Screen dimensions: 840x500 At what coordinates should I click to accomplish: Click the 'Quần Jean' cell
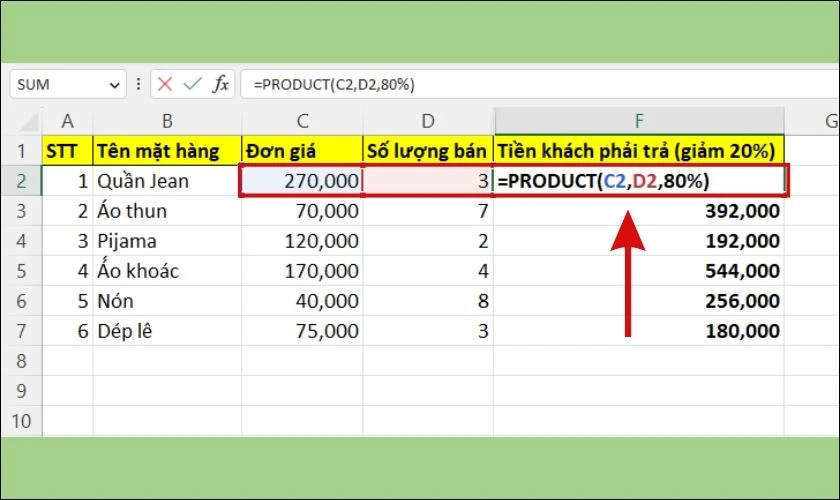(x=167, y=181)
